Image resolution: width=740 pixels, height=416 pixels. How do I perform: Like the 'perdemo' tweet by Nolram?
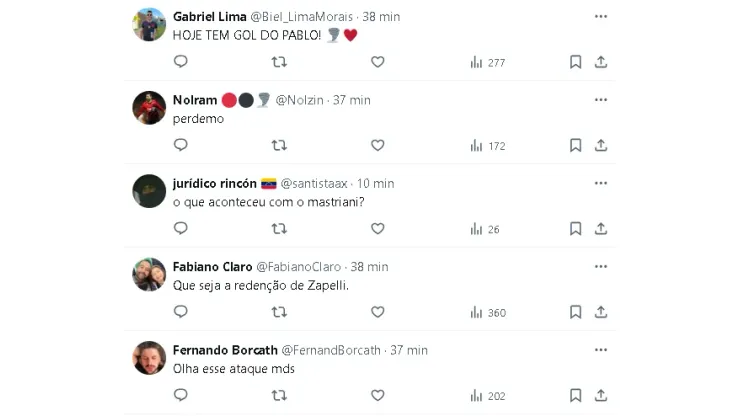click(378, 145)
